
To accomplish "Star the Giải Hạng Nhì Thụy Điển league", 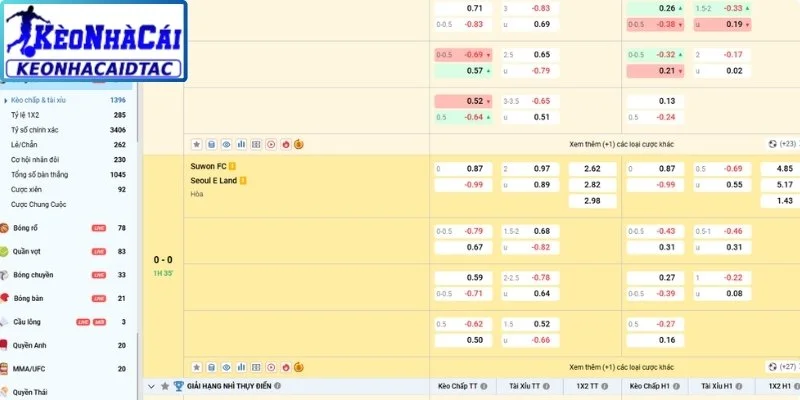I will (x=165, y=386).
